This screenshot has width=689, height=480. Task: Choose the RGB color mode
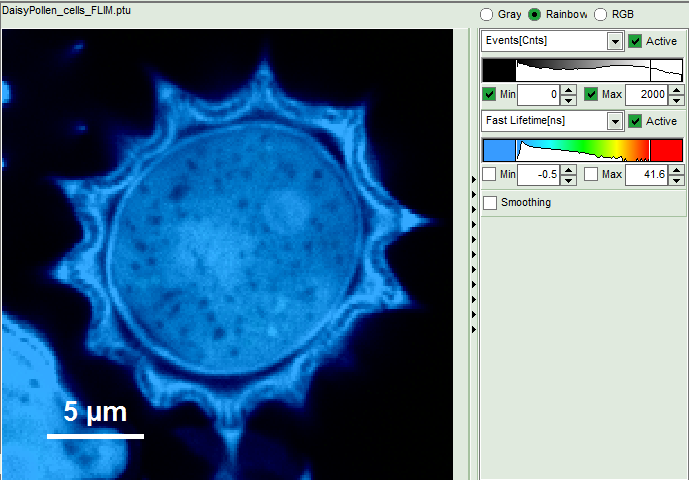pos(601,15)
